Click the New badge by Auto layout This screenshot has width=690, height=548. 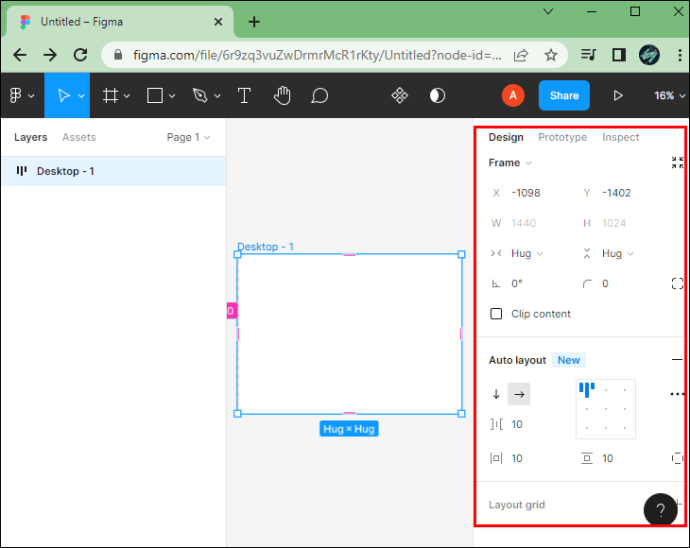(569, 360)
